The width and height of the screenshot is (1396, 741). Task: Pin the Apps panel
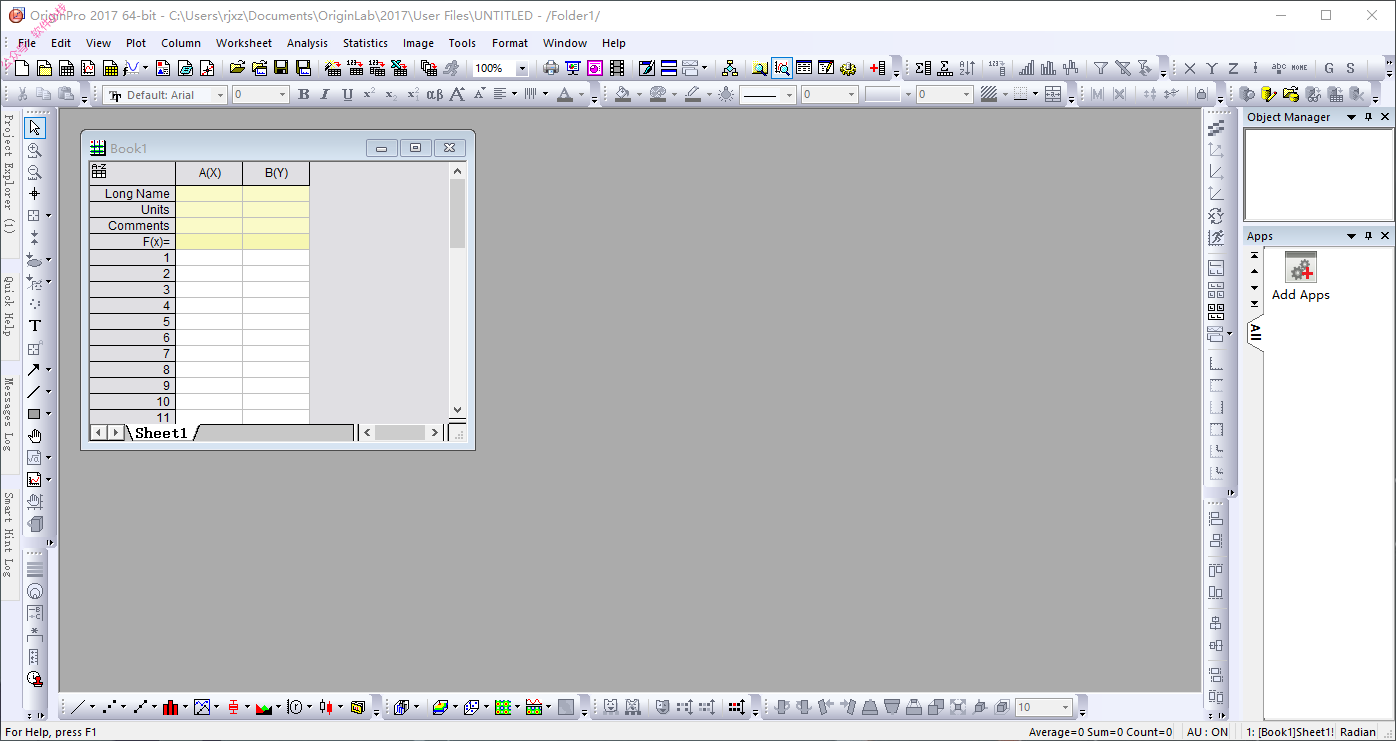(1369, 236)
